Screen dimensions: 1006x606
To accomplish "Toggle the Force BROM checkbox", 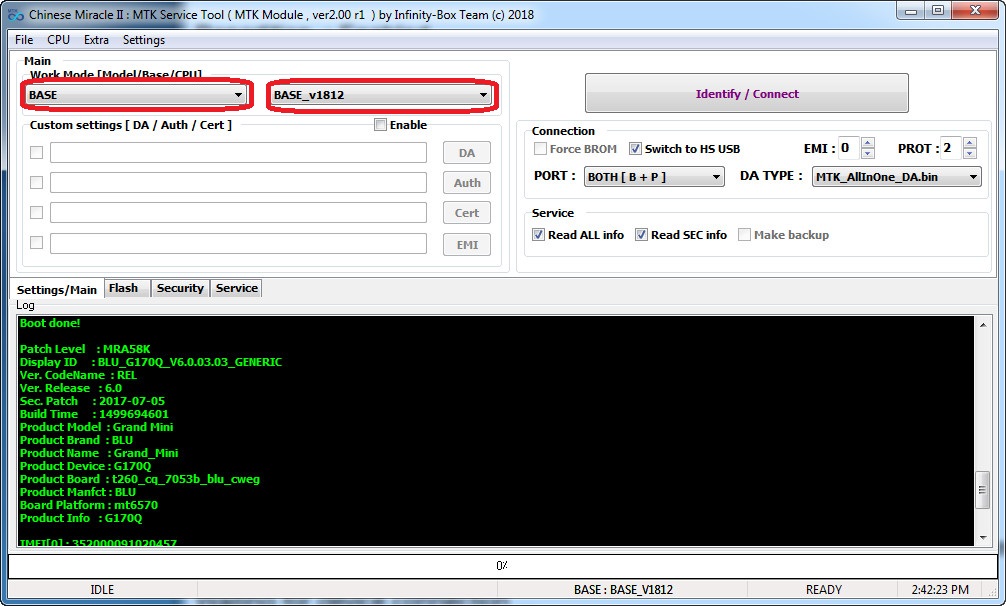I will point(540,149).
